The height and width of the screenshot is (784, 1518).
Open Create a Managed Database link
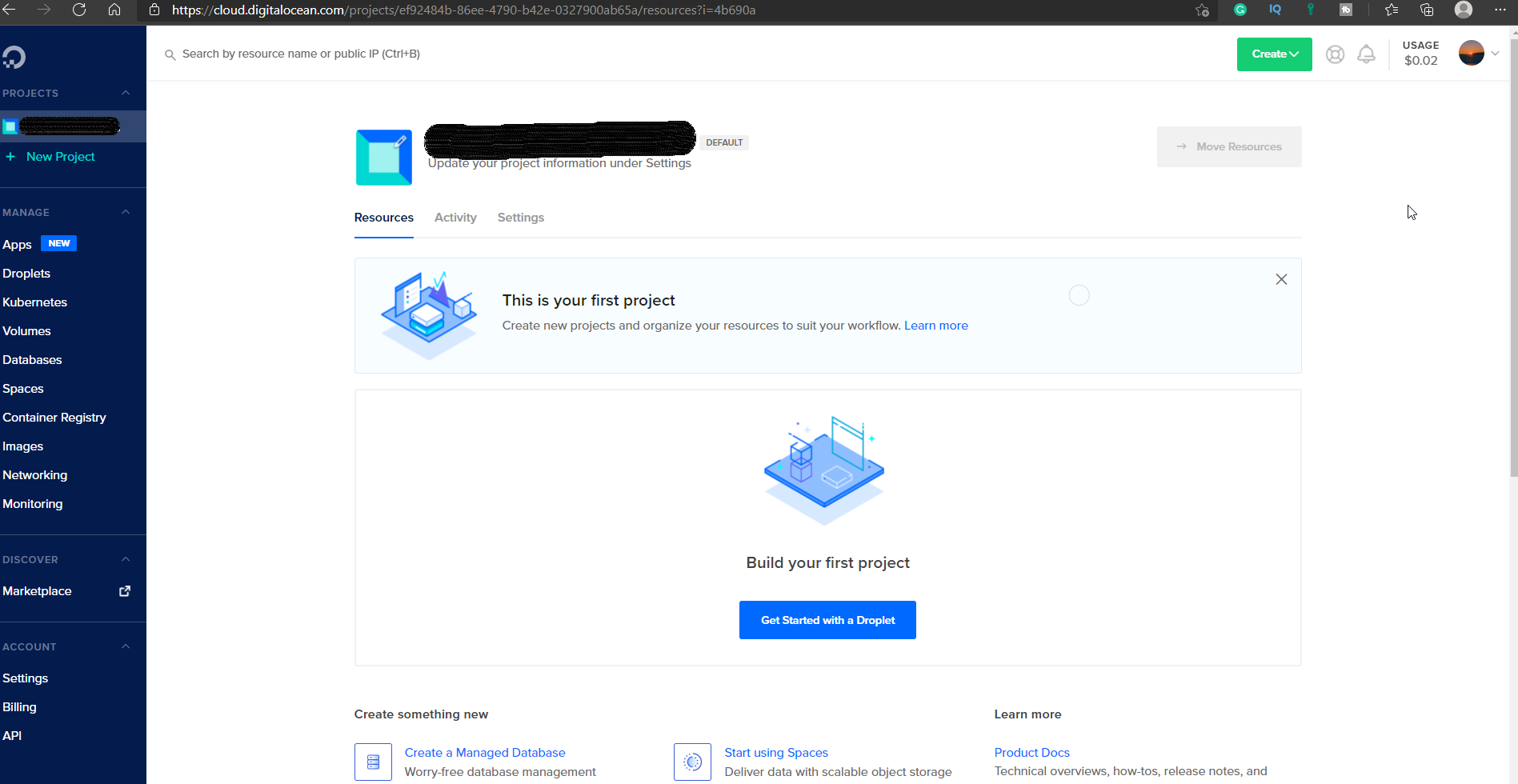(485, 753)
